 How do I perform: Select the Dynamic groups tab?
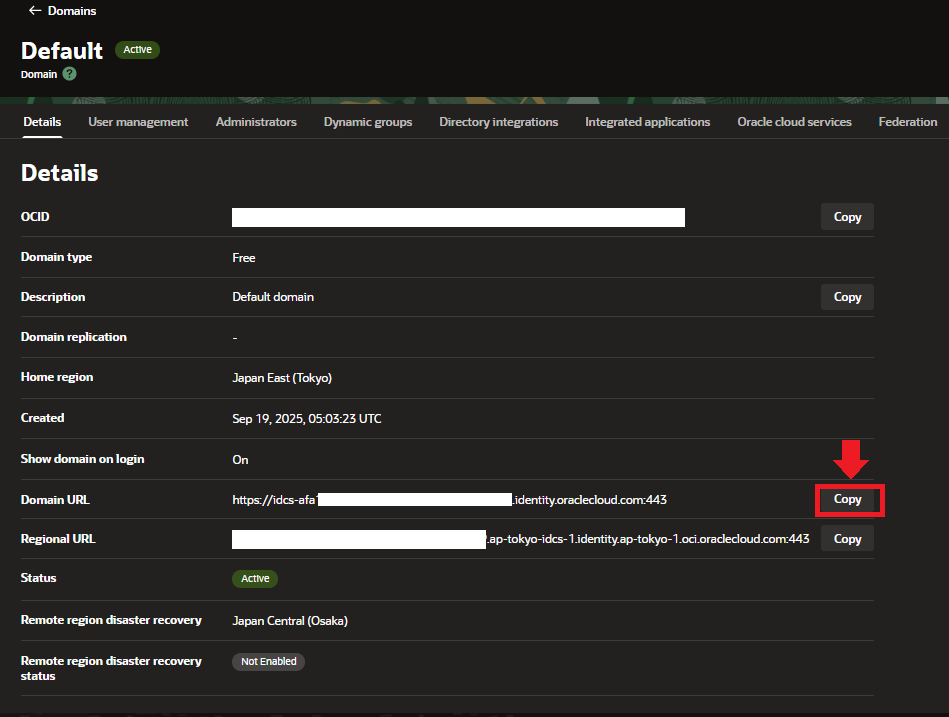point(367,121)
